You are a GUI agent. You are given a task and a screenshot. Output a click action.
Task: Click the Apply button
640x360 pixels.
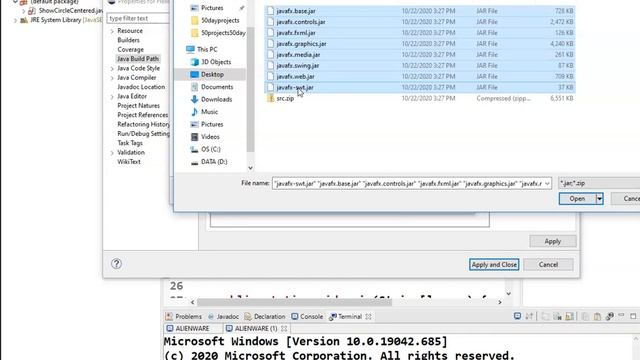click(x=553, y=241)
